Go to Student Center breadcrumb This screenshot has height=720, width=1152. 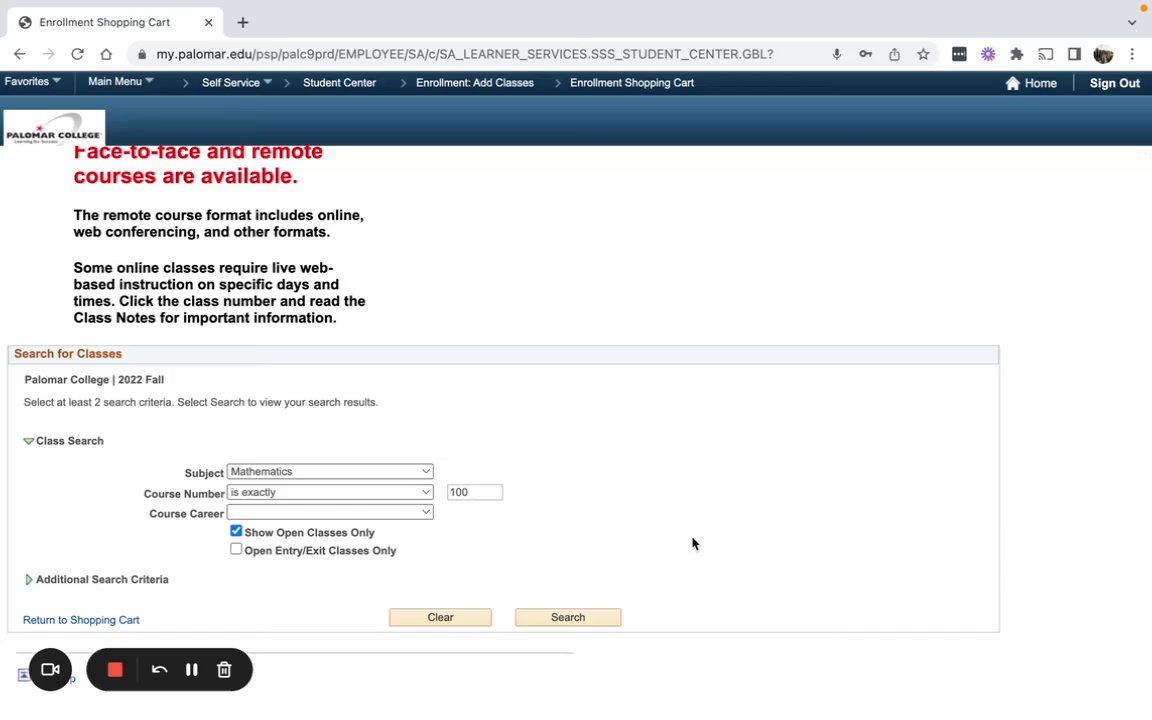pyautogui.click(x=339, y=82)
